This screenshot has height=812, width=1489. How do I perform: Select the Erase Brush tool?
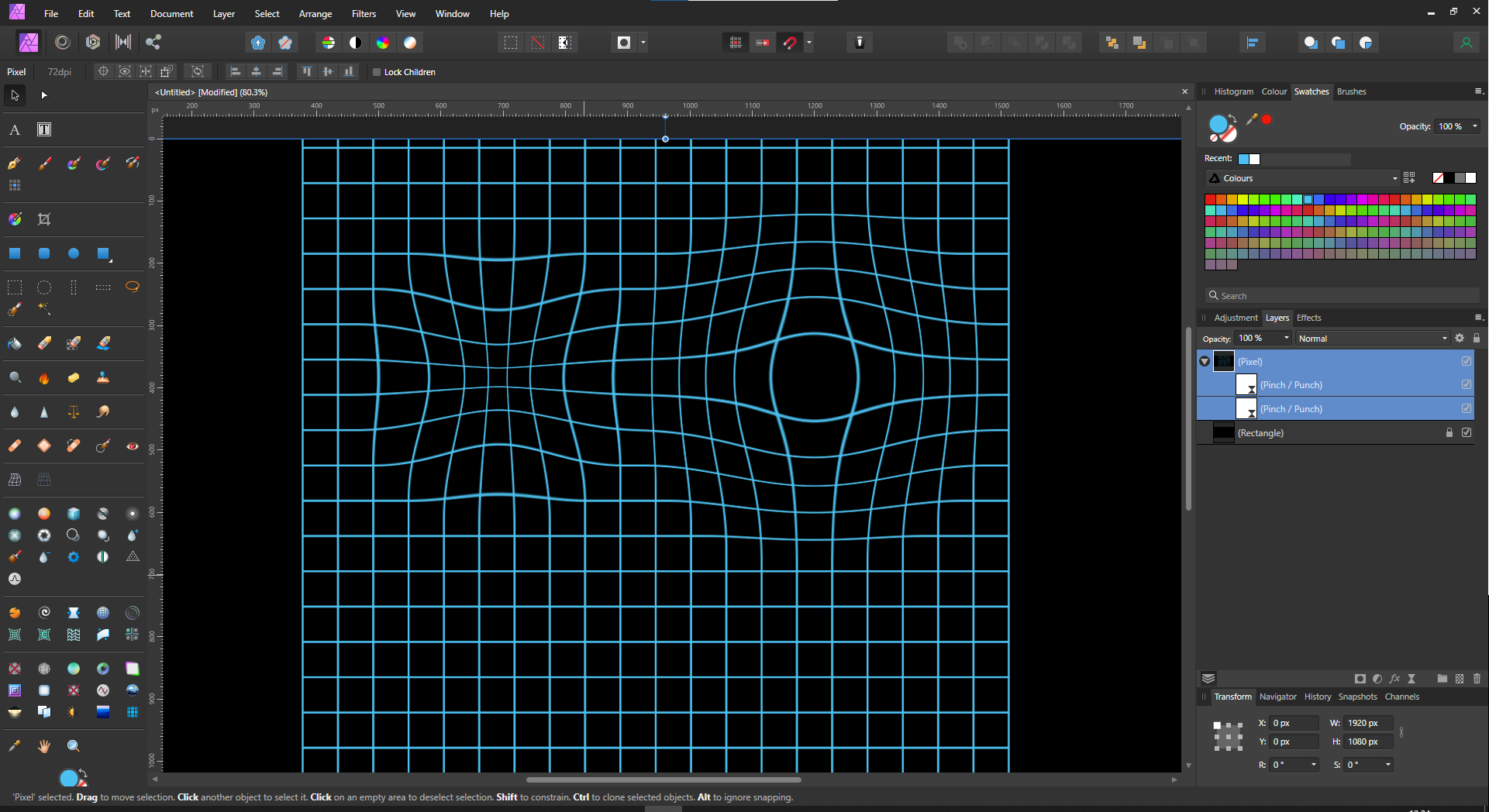coord(44,343)
